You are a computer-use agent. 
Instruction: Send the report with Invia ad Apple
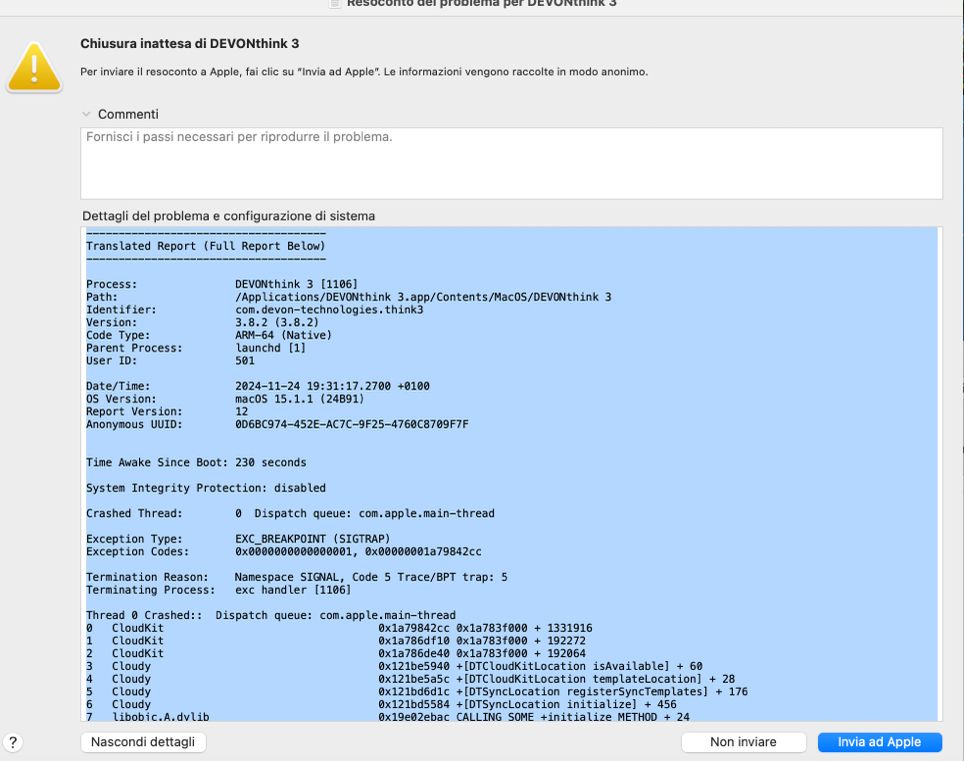(879, 742)
